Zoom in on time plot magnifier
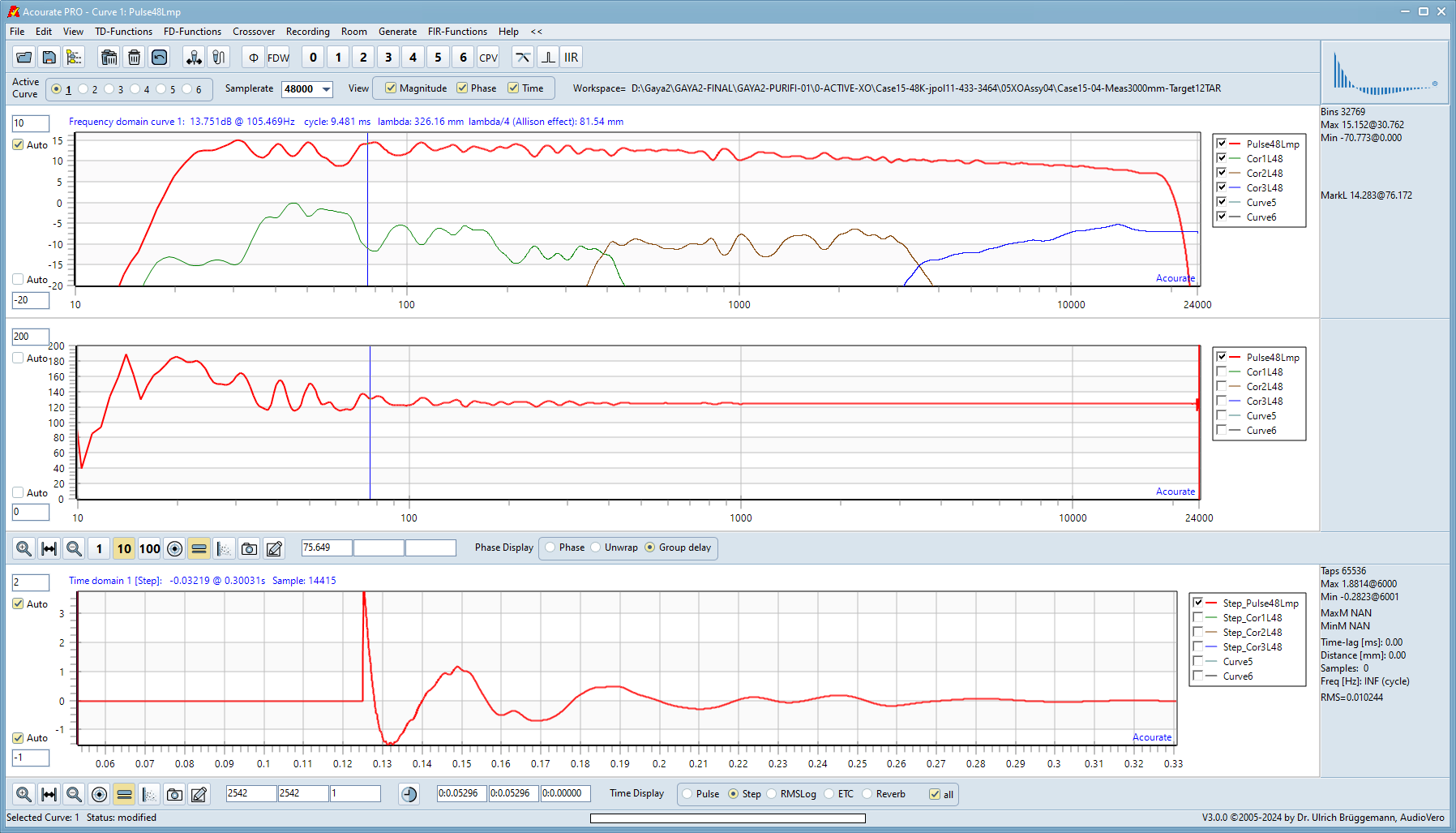The width and height of the screenshot is (1456, 833). (24, 795)
